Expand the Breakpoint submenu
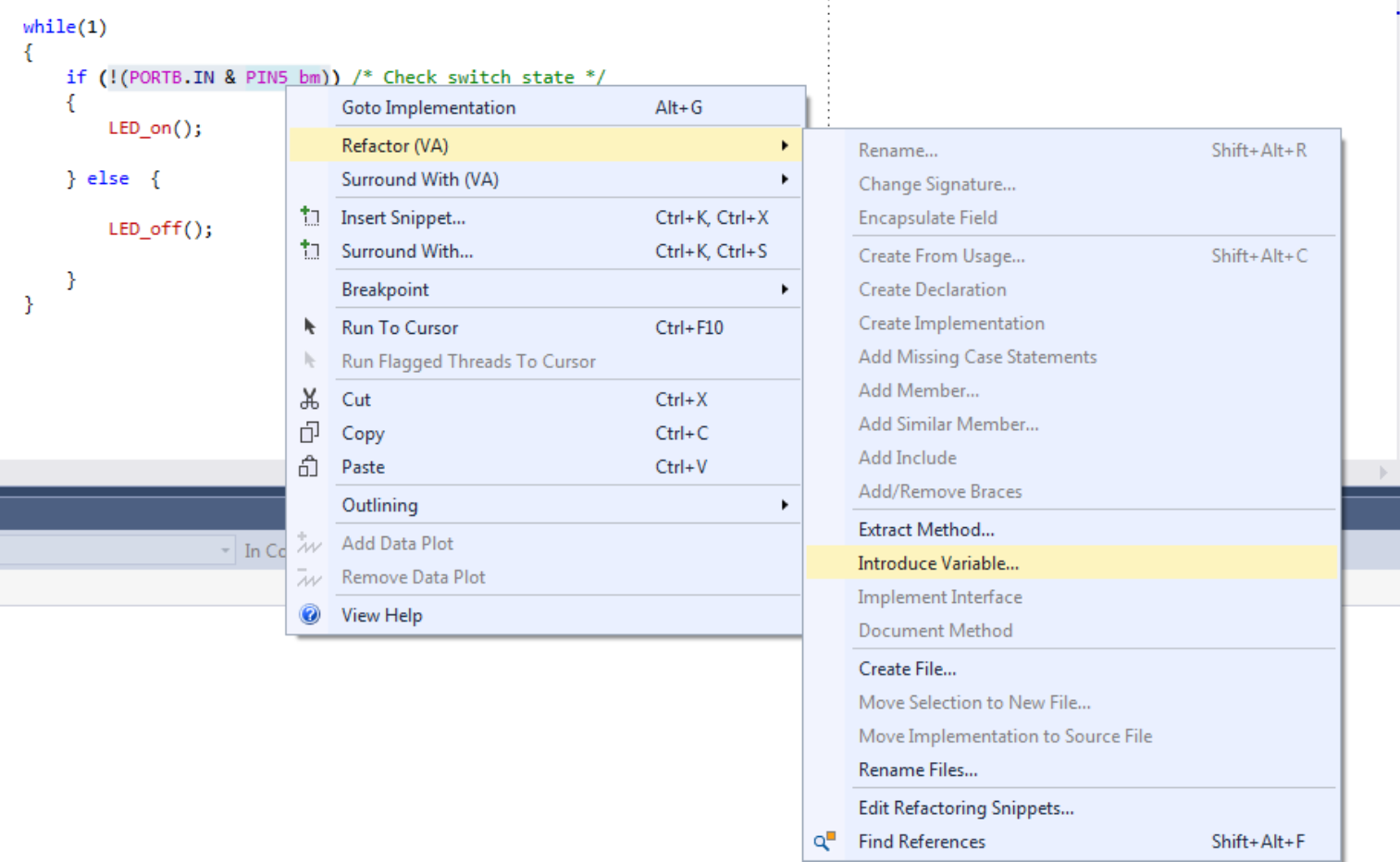Image resolution: width=1400 pixels, height=862 pixels. [784, 289]
